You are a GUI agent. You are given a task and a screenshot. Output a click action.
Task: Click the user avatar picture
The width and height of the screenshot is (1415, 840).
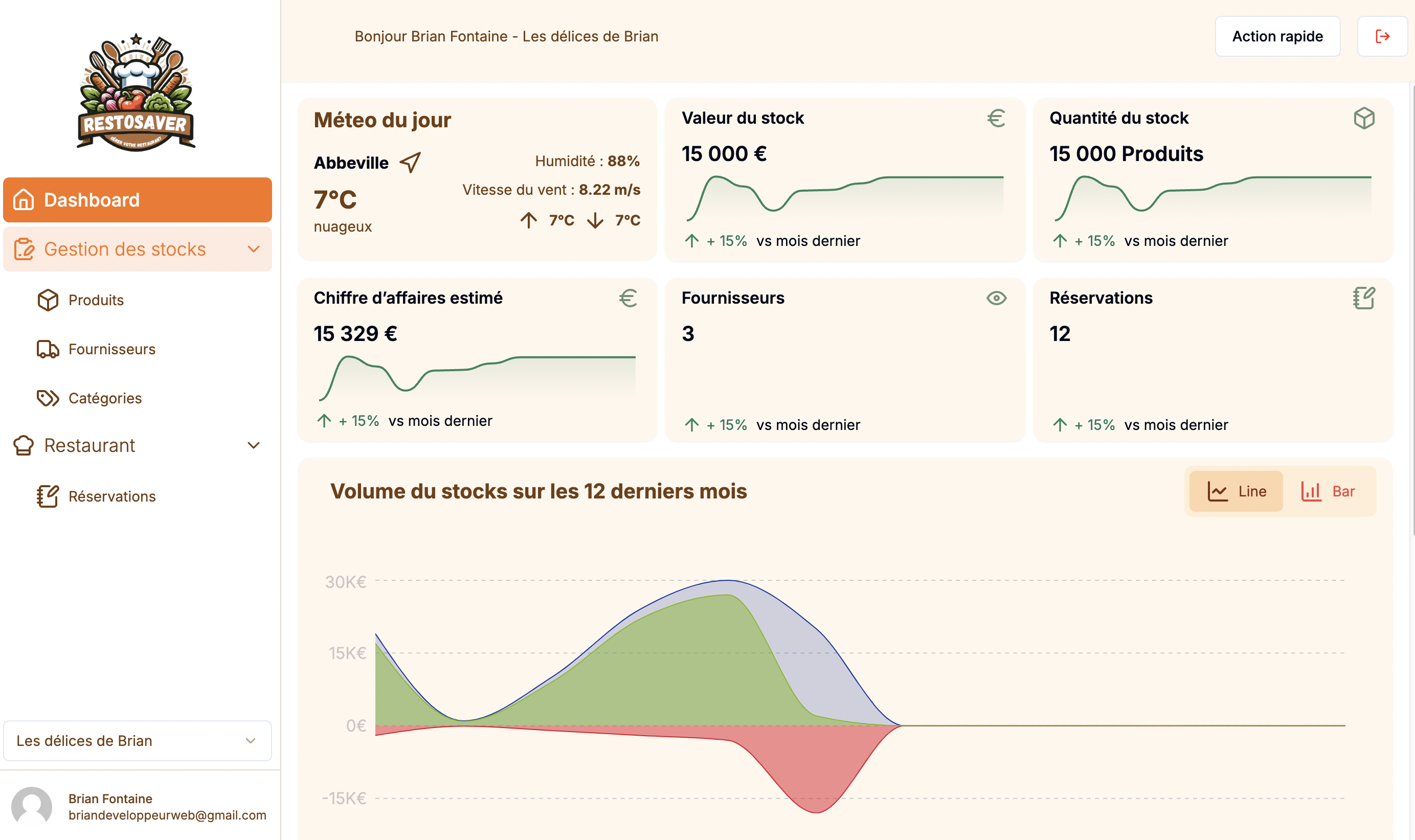(32, 806)
